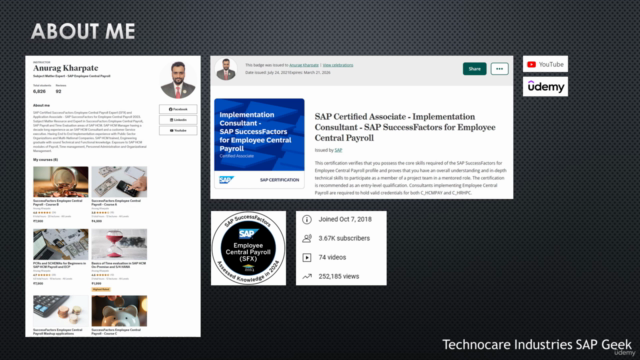Click the video play icon beside 74 videos
Viewport: 640px width, 360px height.
point(307,258)
